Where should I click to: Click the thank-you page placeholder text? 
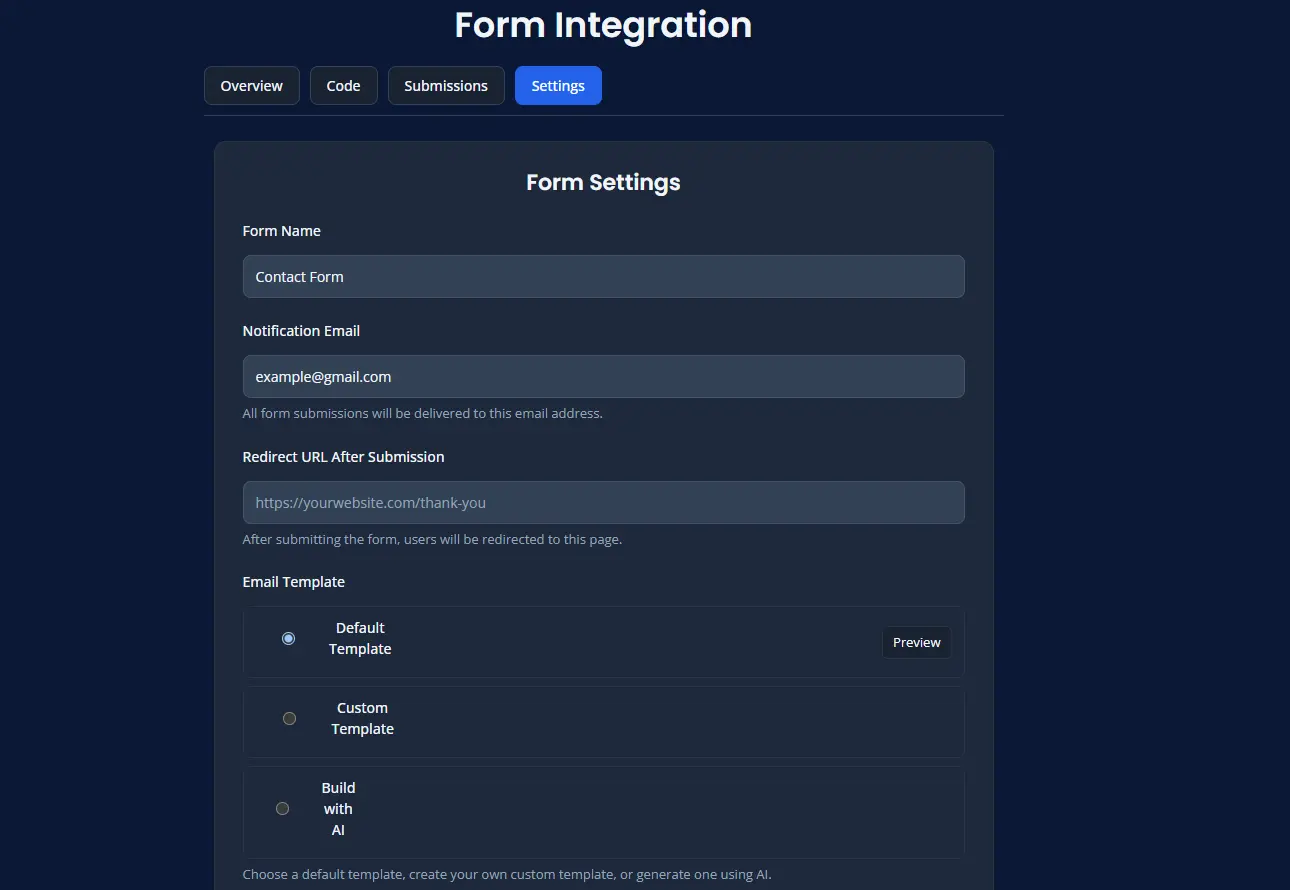(370, 502)
